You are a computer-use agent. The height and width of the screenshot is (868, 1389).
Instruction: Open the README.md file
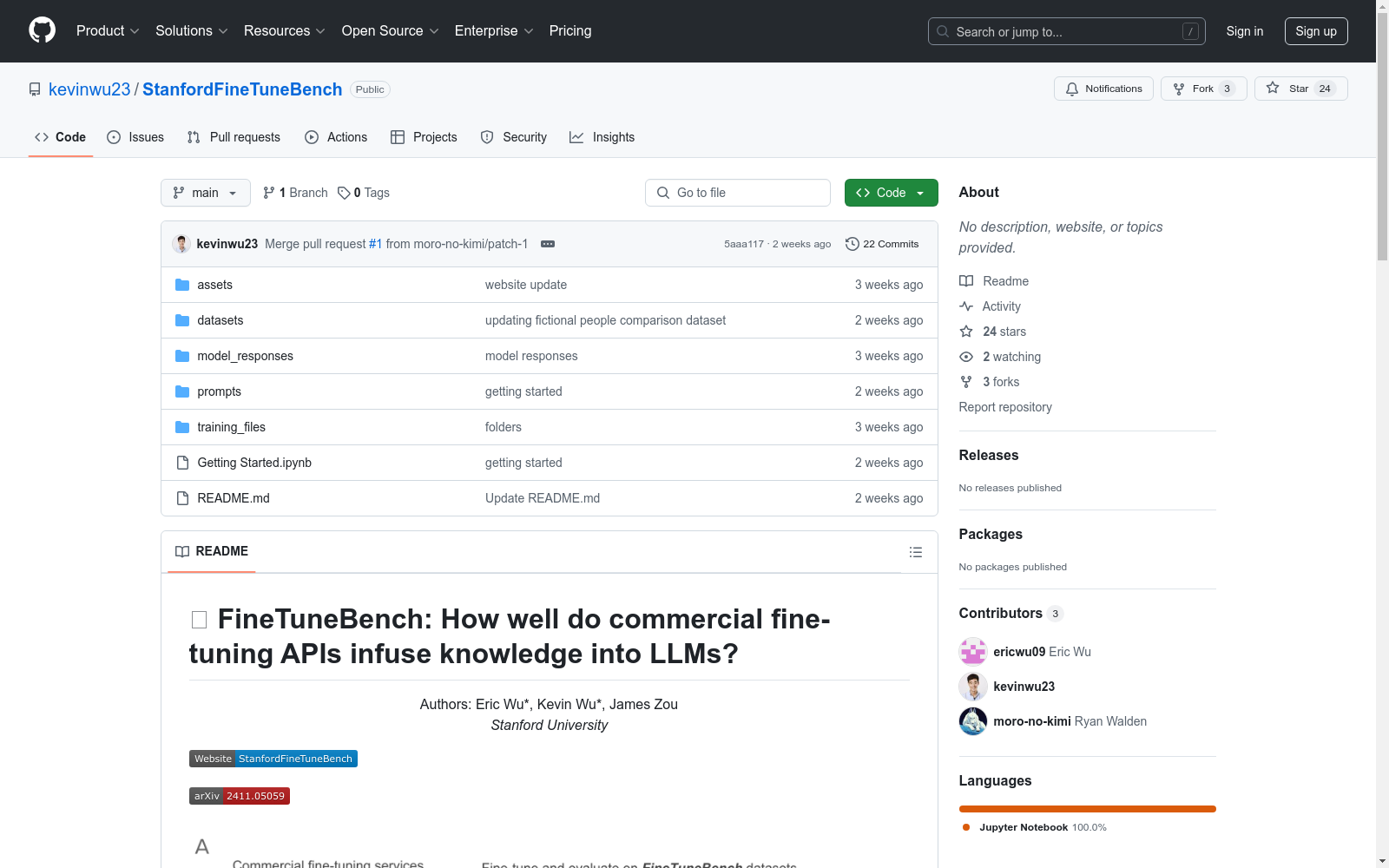(234, 498)
